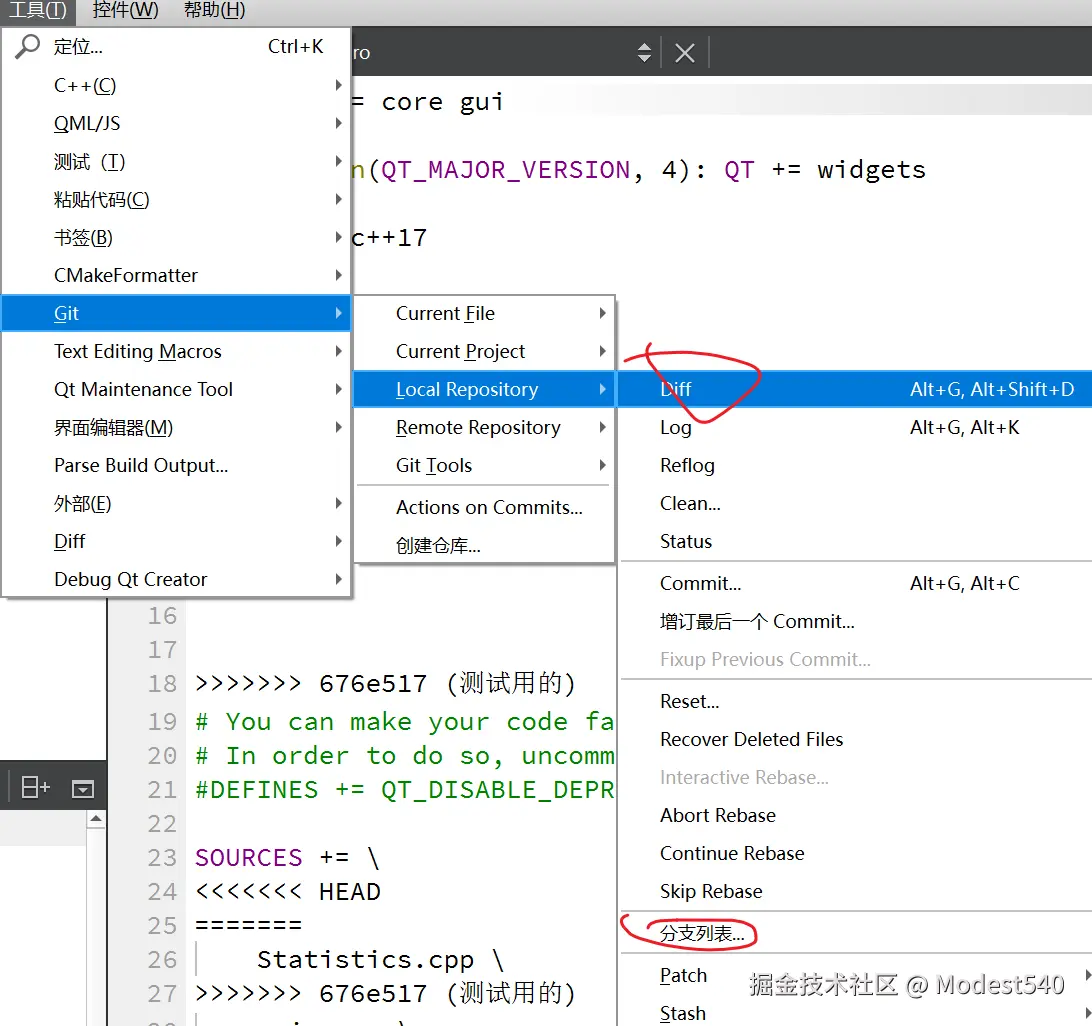Click 'c++17' text in editor
The image size is (1092, 1026).
(389, 238)
